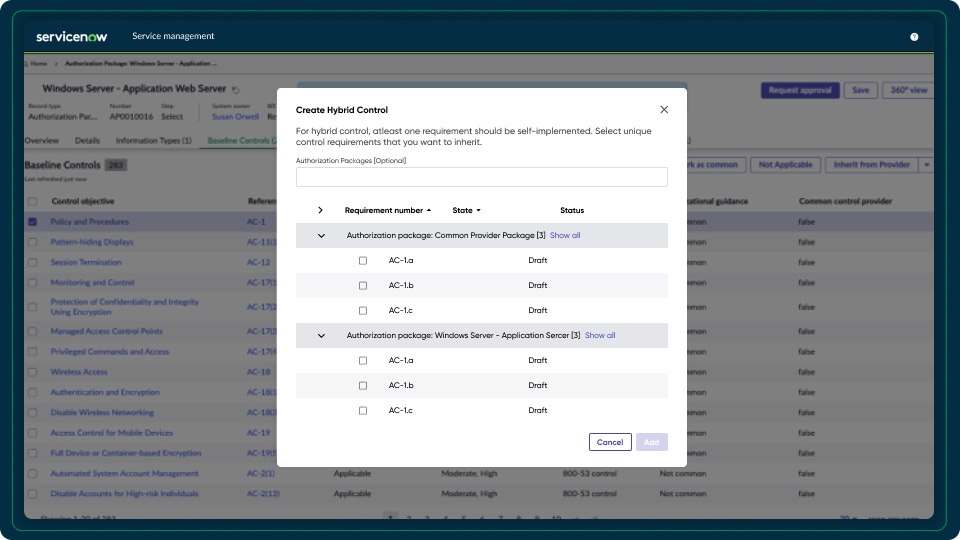Click the Request approval button
960x540 pixels.
pyautogui.click(x=800, y=90)
